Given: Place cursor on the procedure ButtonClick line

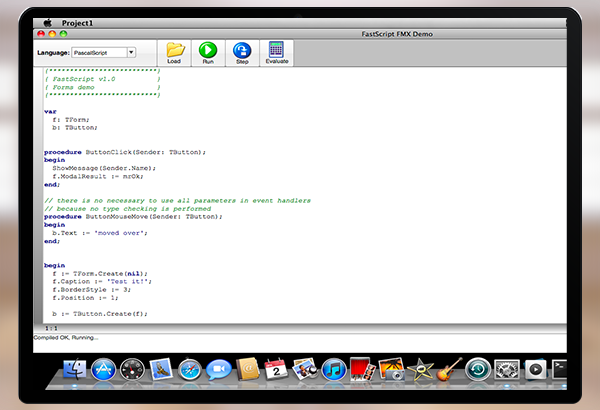Looking at the screenshot, I should [125, 151].
